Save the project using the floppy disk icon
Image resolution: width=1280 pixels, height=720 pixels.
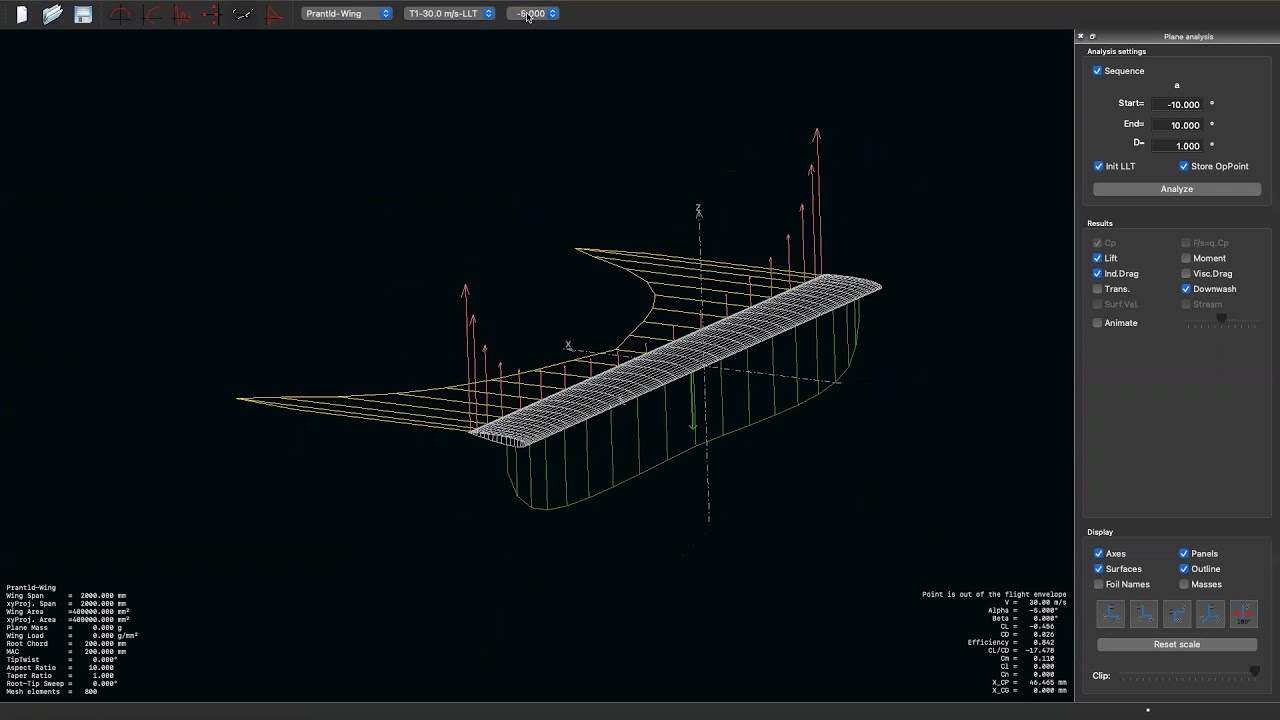(x=83, y=14)
